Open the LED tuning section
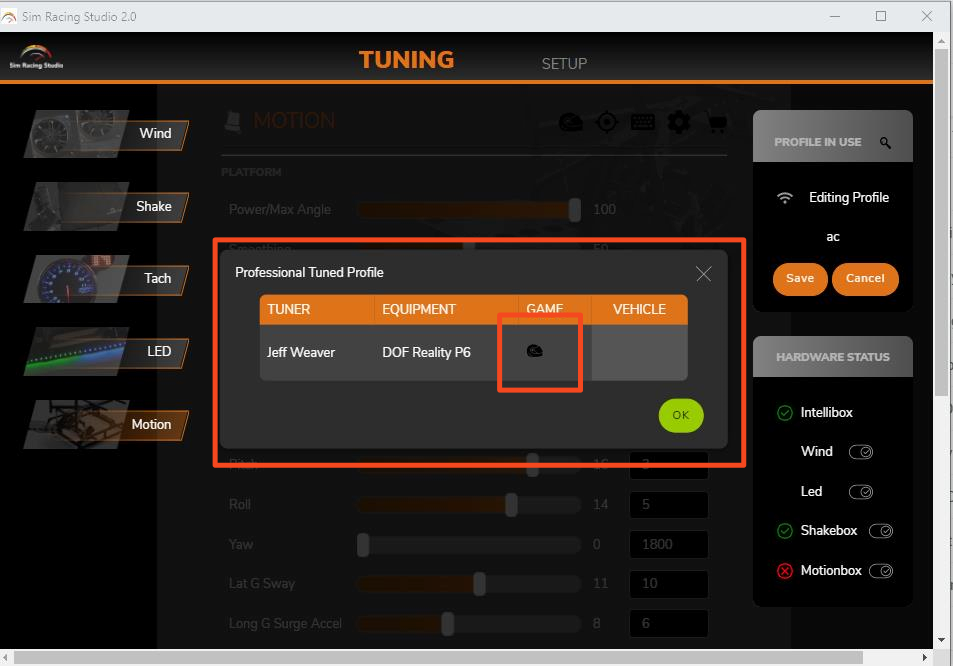The height and width of the screenshot is (666, 953). 106,352
